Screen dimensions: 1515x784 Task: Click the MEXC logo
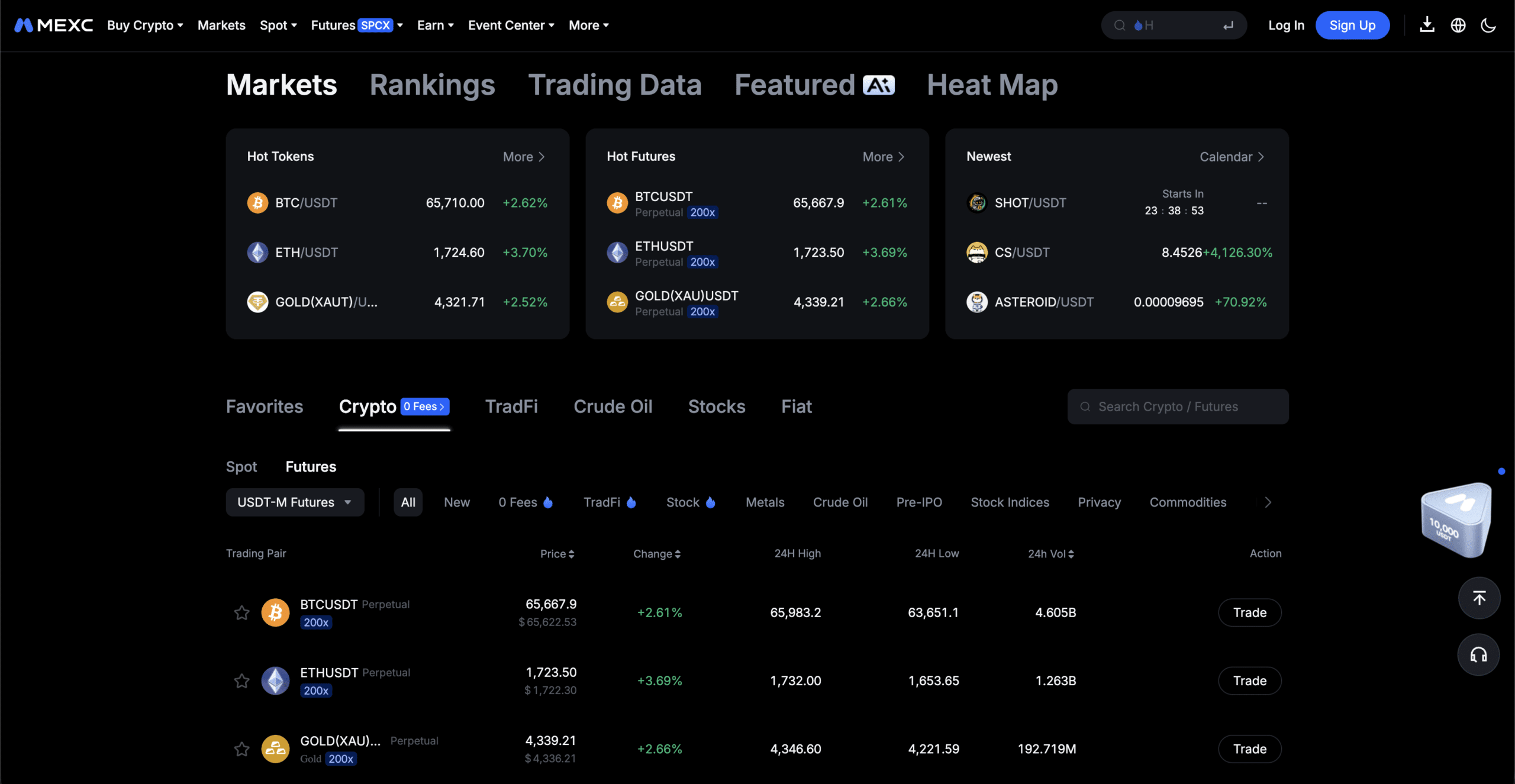(x=53, y=25)
